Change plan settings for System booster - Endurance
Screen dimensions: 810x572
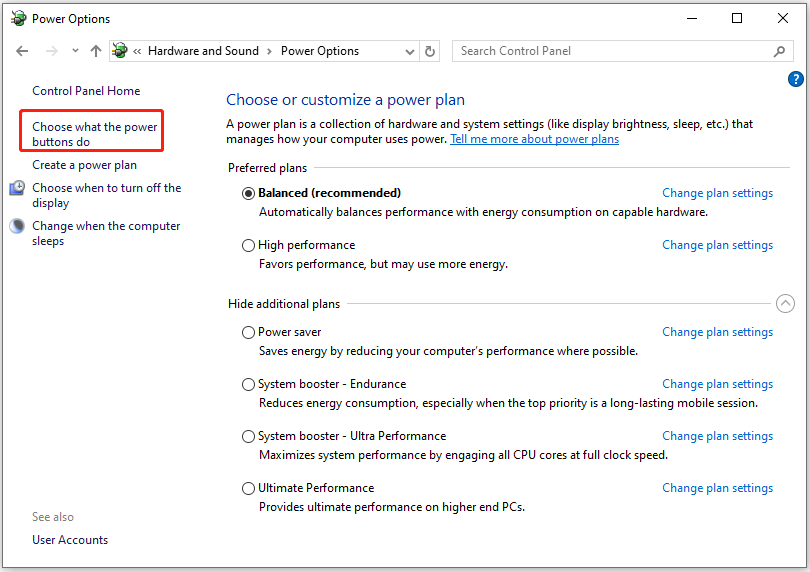[718, 384]
